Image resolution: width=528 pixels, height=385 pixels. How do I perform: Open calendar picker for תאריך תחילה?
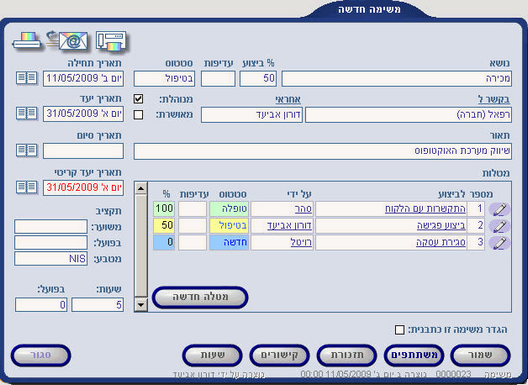27,78
